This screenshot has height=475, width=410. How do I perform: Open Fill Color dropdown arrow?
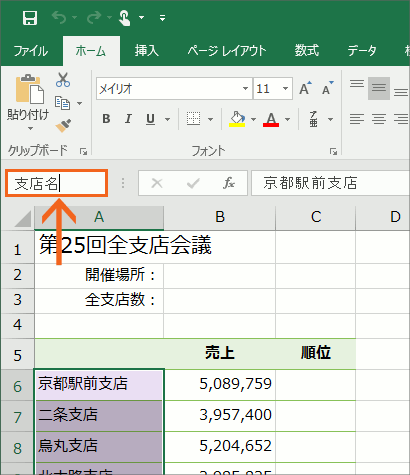(x=253, y=119)
